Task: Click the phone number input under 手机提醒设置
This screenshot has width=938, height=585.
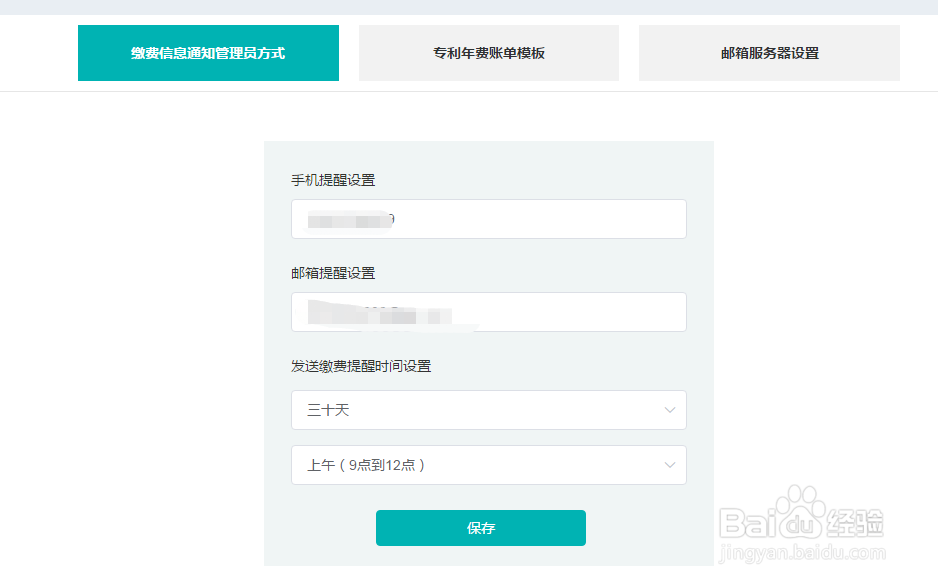Action: [489, 219]
